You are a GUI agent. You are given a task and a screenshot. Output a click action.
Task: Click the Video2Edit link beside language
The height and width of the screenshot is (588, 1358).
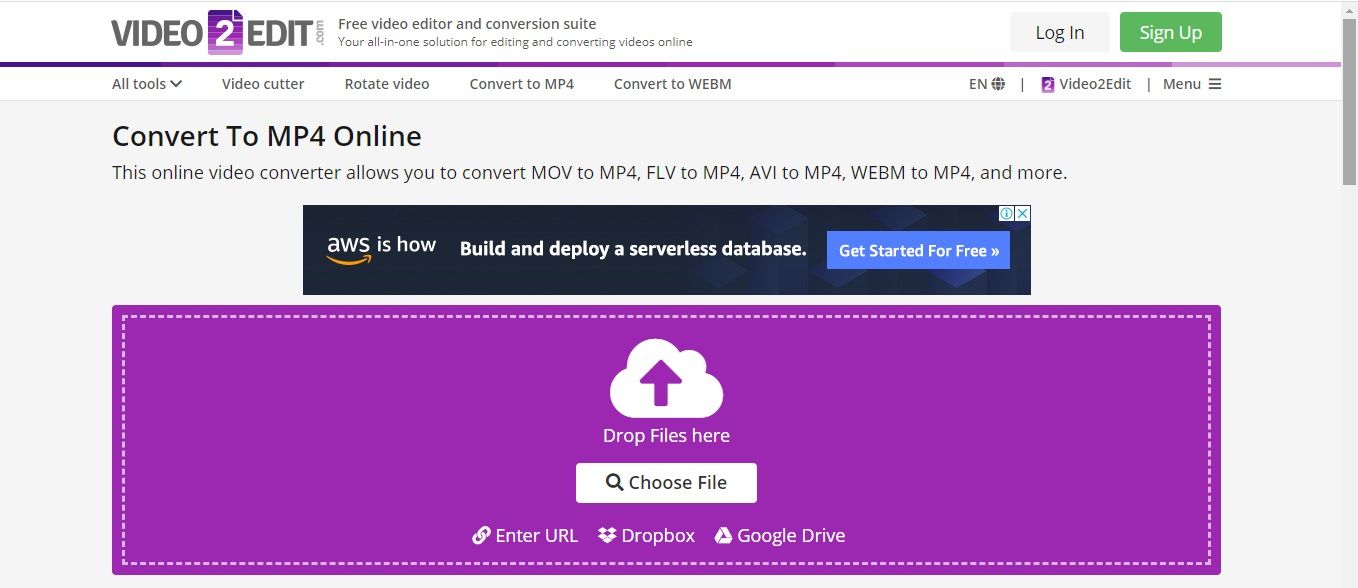click(x=1086, y=84)
